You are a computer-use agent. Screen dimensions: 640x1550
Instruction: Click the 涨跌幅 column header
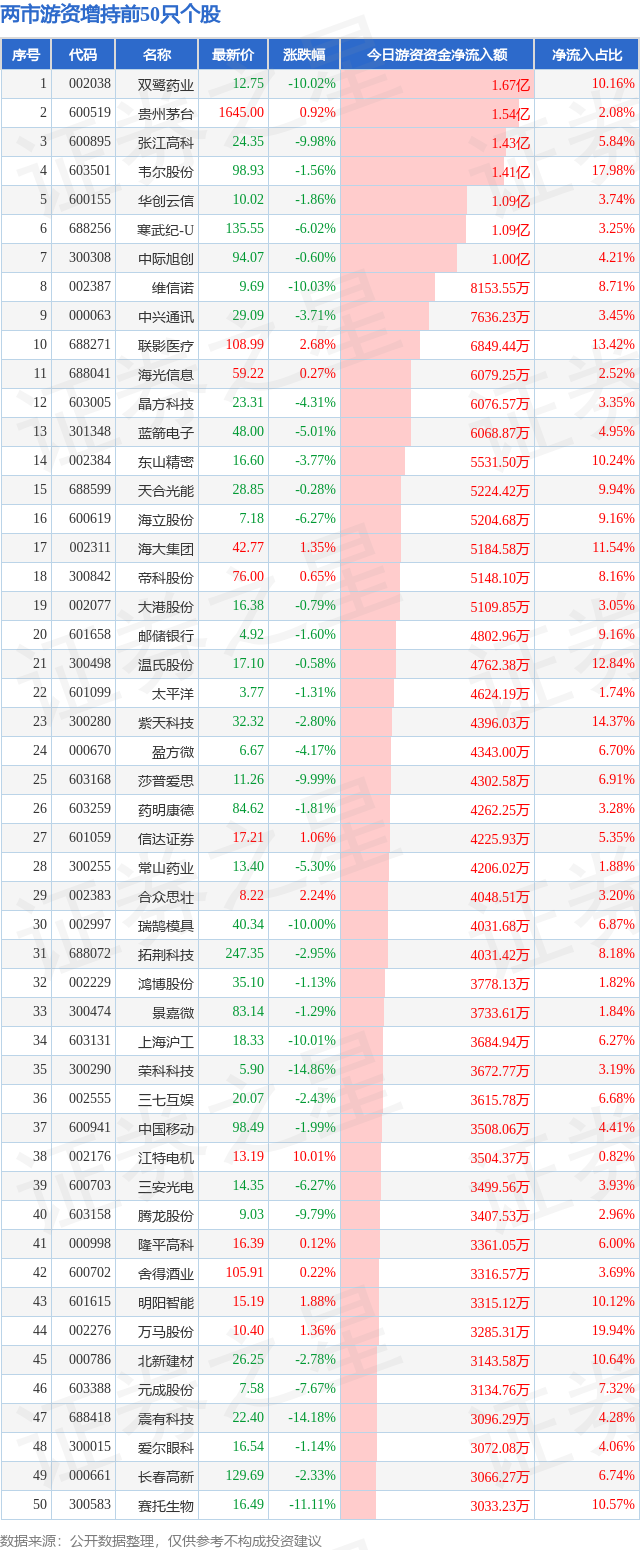pos(304,55)
